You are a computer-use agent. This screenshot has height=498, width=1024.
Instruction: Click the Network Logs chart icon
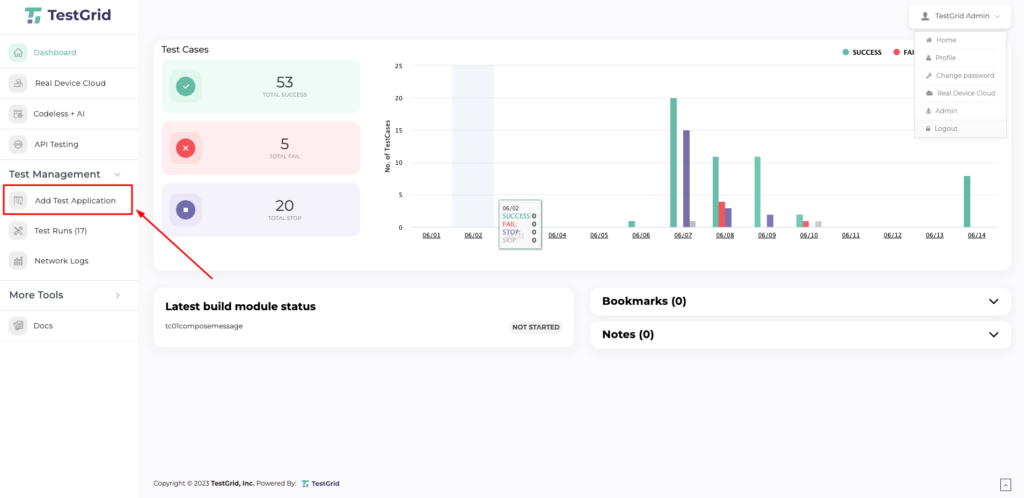coord(18,260)
